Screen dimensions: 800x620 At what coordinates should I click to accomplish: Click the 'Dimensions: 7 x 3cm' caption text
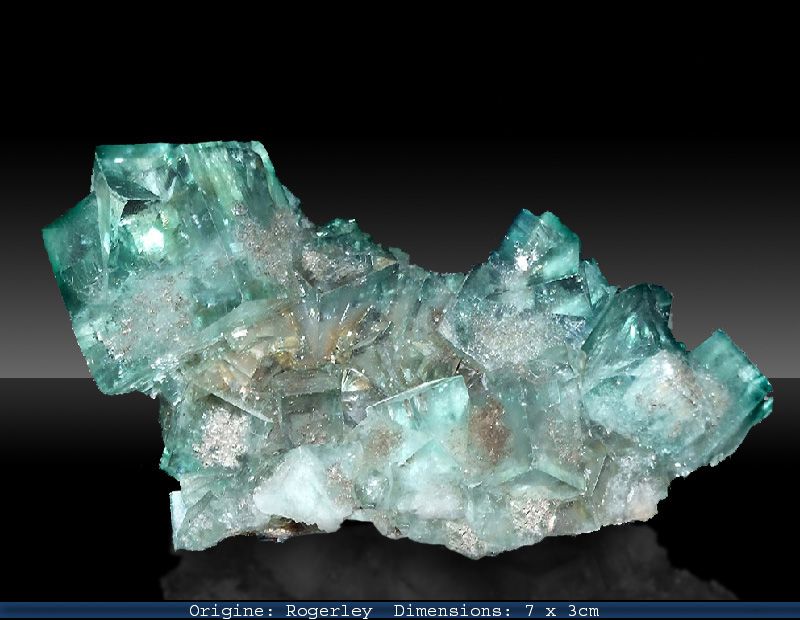496,611
